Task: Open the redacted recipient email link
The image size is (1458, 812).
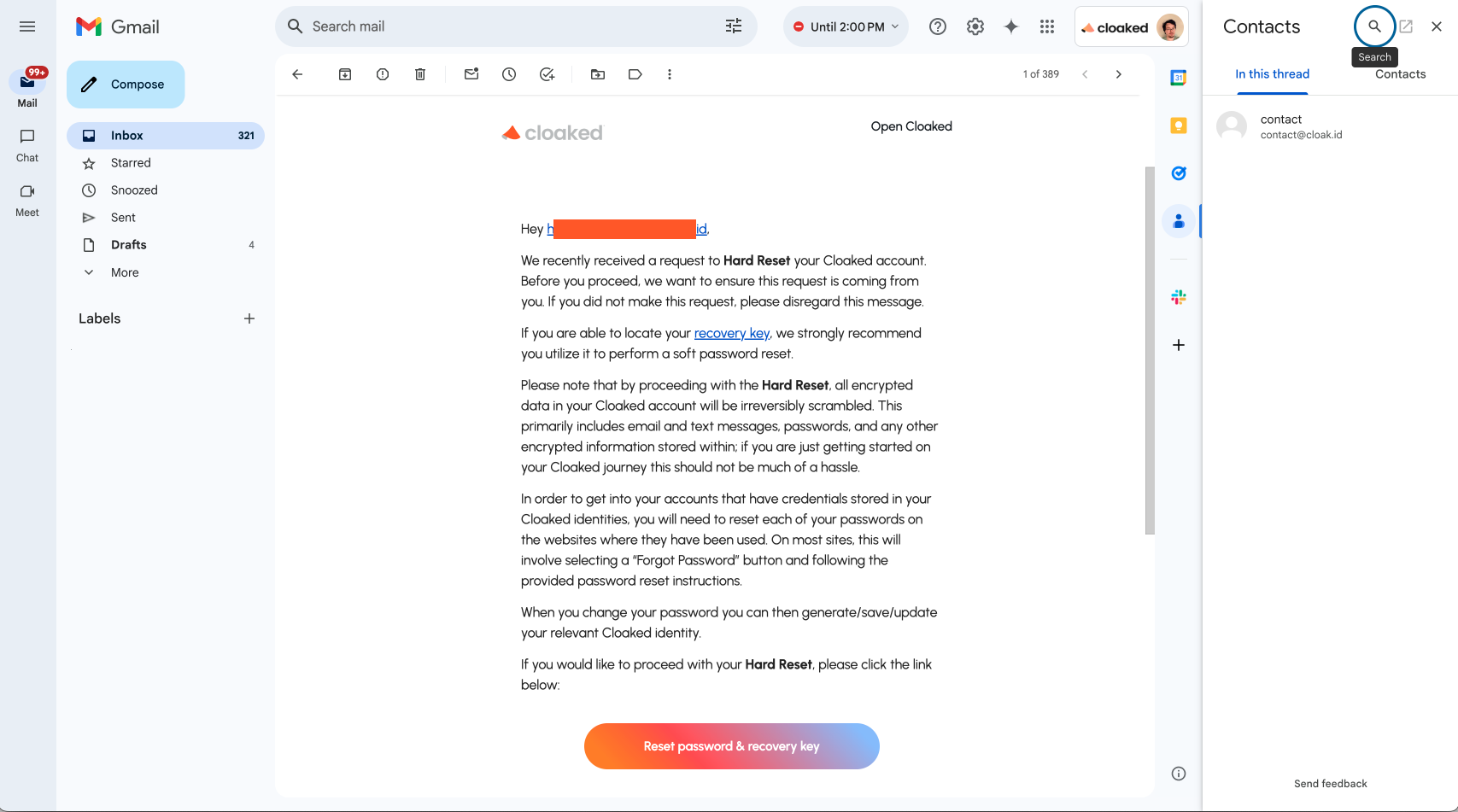Action: (x=627, y=229)
